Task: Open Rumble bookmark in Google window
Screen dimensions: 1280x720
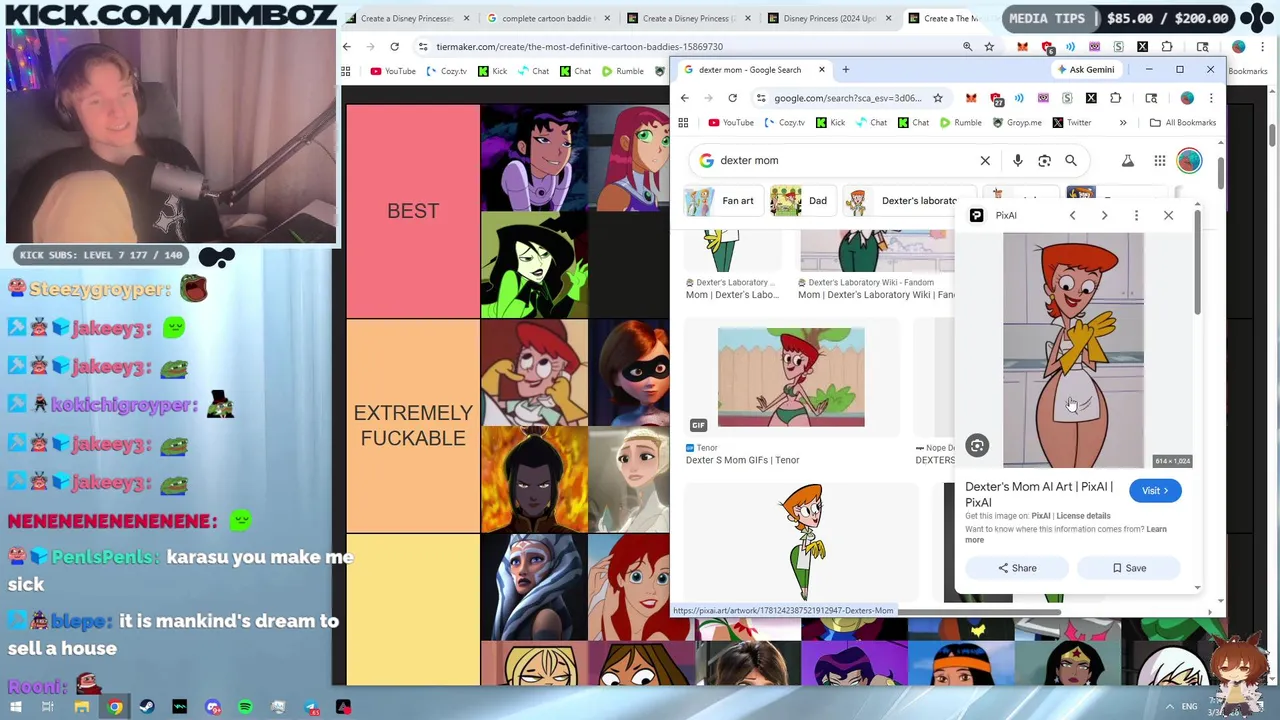Action: coord(959,122)
